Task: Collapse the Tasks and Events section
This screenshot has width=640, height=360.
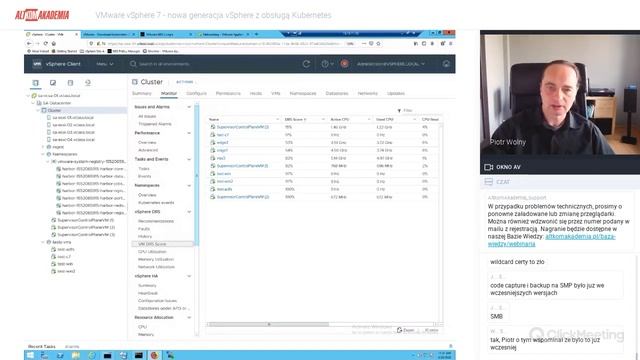Action: click(x=189, y=159)
